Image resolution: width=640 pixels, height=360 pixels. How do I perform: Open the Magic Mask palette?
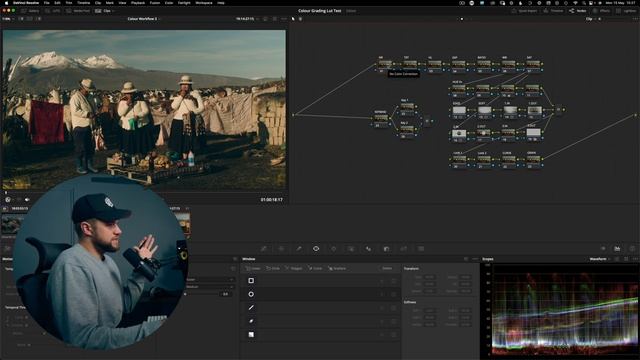click(351, 249)
